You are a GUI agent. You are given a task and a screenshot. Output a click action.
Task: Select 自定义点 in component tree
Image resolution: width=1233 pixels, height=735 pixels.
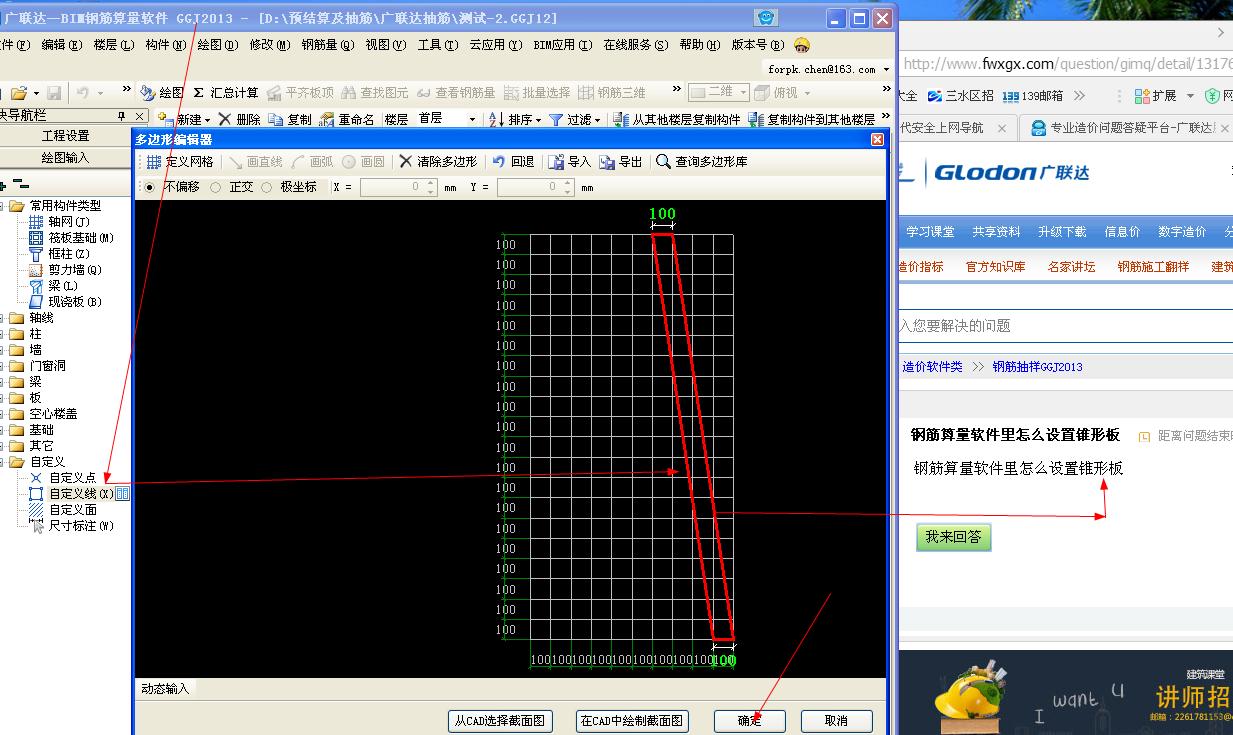73,478
